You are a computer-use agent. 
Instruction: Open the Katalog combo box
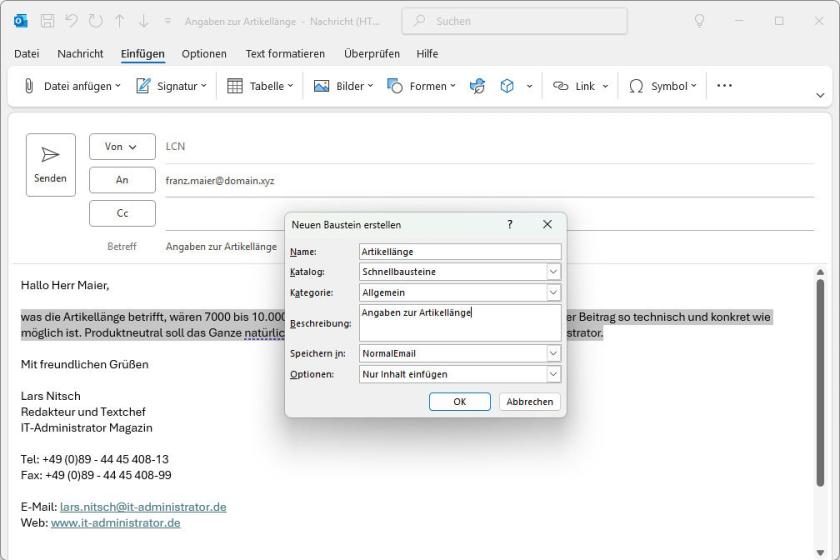point(460,272)
